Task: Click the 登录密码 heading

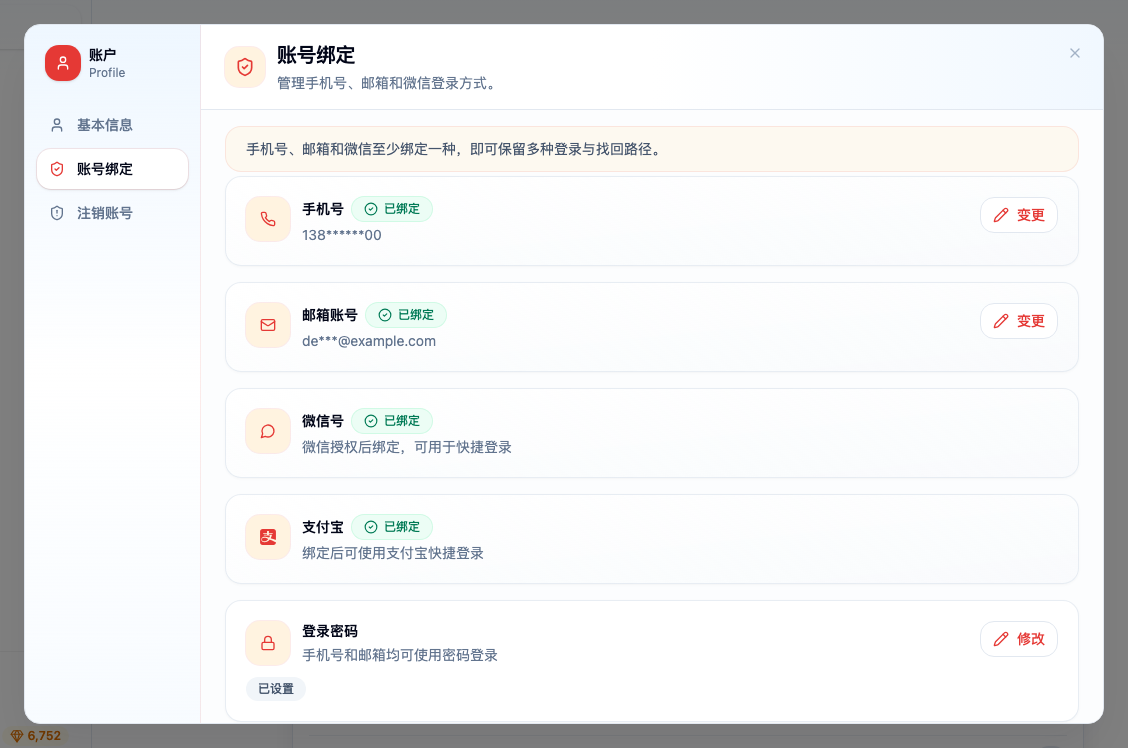Action: (330, 631)
